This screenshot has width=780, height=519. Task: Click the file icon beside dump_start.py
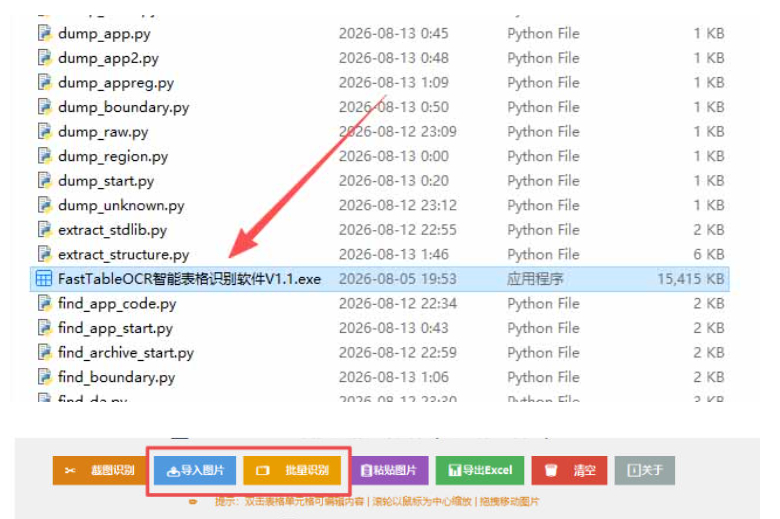(x=44, y=181)
